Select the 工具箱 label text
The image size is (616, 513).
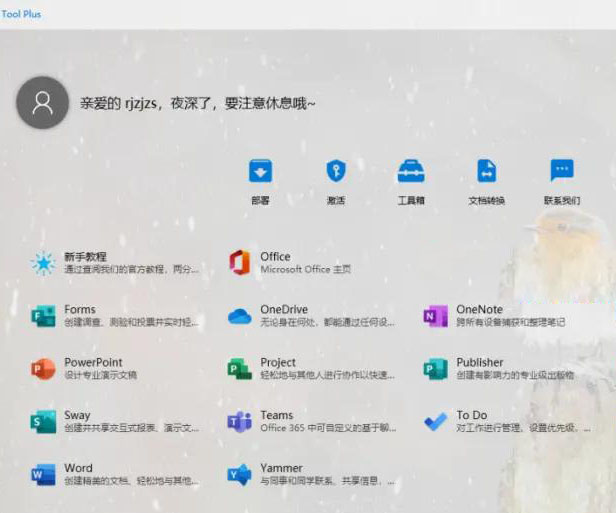click(x=411, y=200)
